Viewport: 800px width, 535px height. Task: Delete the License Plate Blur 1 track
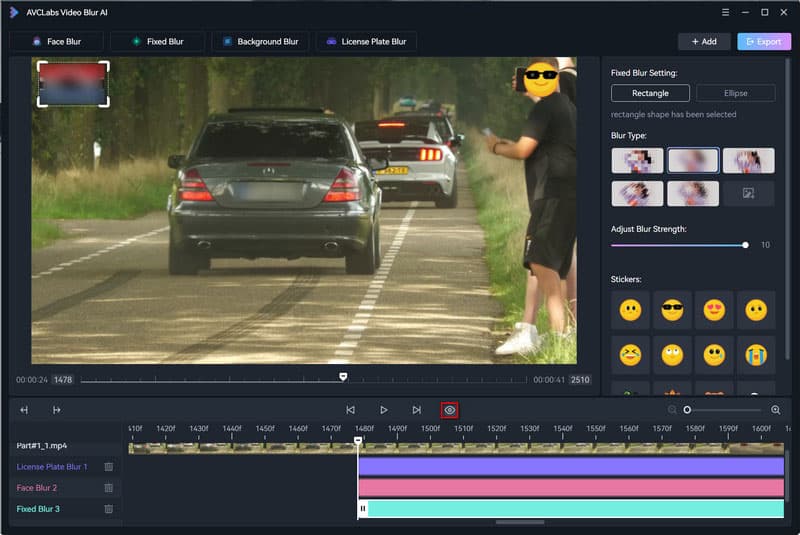[109, 467]
